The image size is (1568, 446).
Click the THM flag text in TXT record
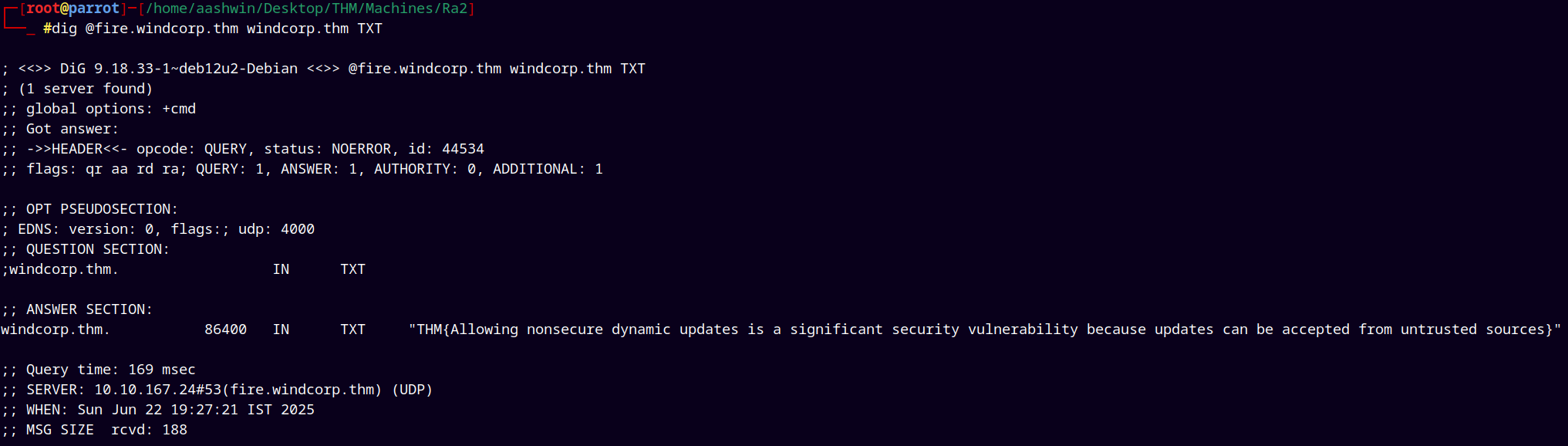click(x=985, y=329)
